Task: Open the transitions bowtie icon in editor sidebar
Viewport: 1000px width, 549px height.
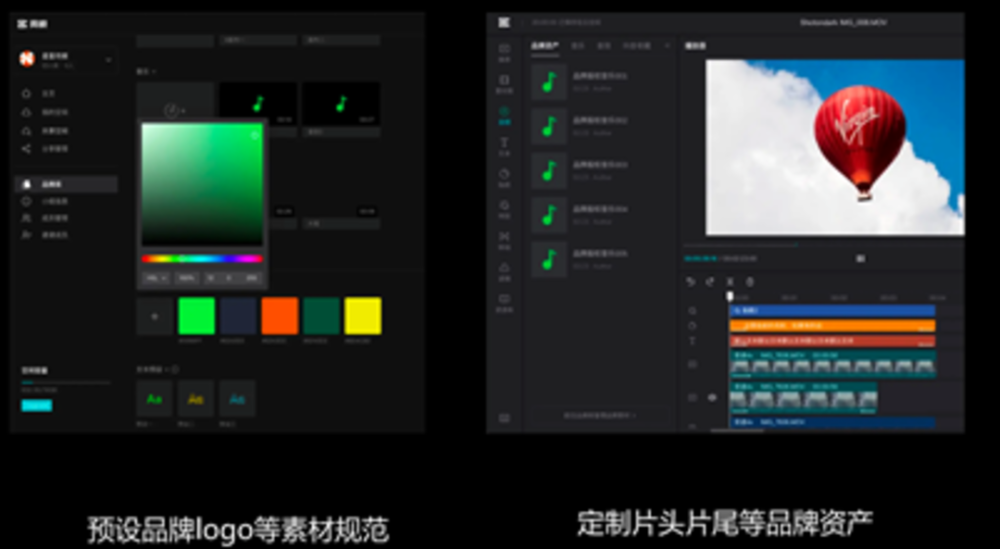Action: 504,239
